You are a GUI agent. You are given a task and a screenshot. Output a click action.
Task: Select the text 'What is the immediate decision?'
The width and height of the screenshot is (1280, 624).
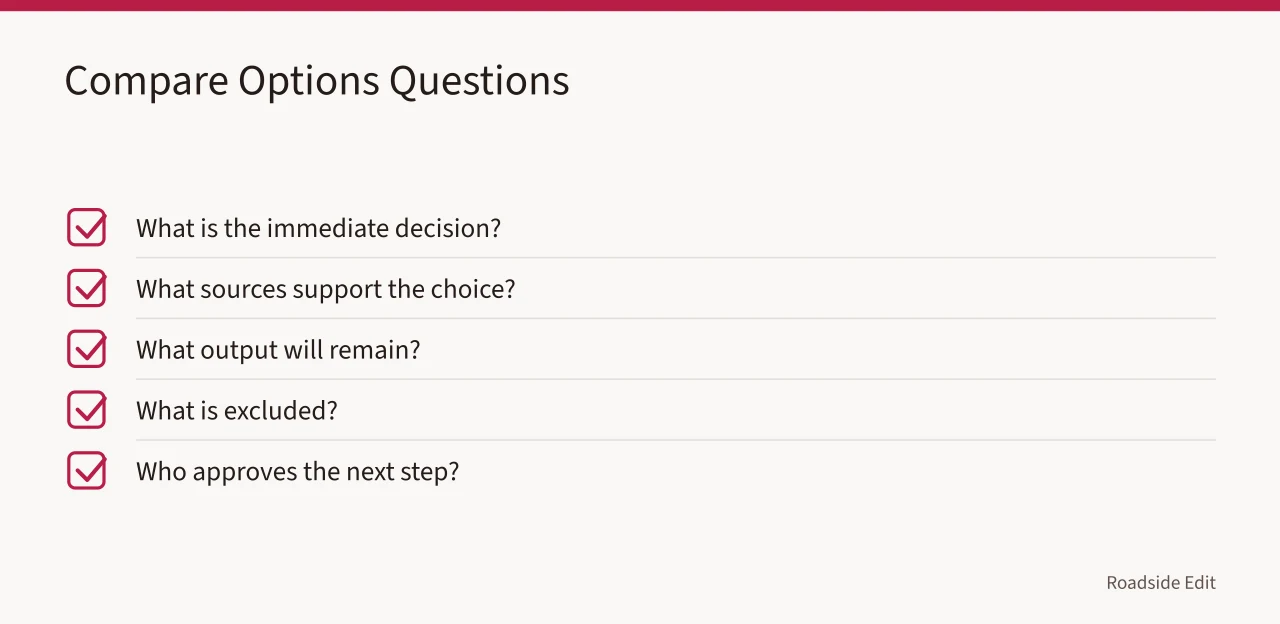click(318, 228)
